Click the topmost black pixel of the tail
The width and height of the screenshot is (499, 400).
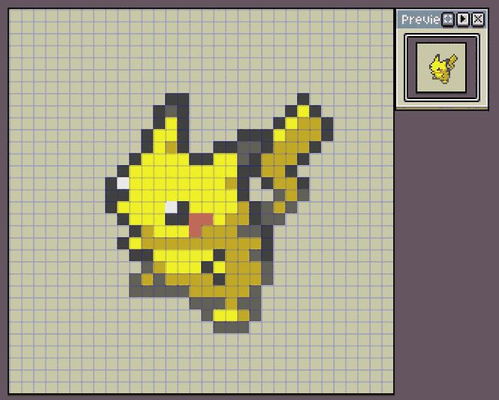pos(303,99)
